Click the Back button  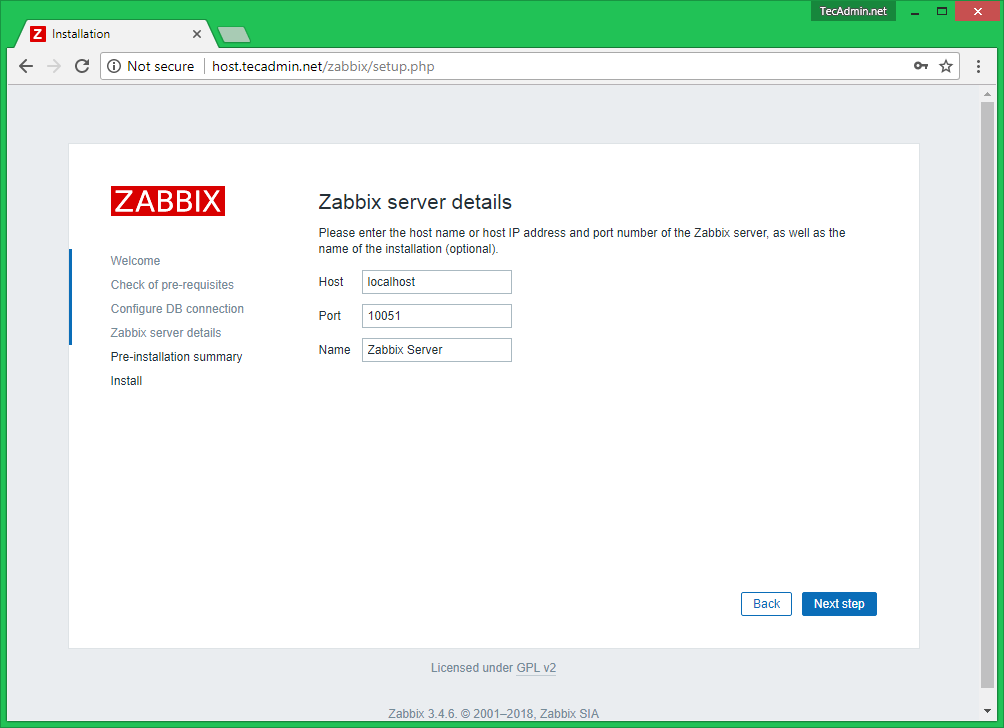click(x=766, y=604)
